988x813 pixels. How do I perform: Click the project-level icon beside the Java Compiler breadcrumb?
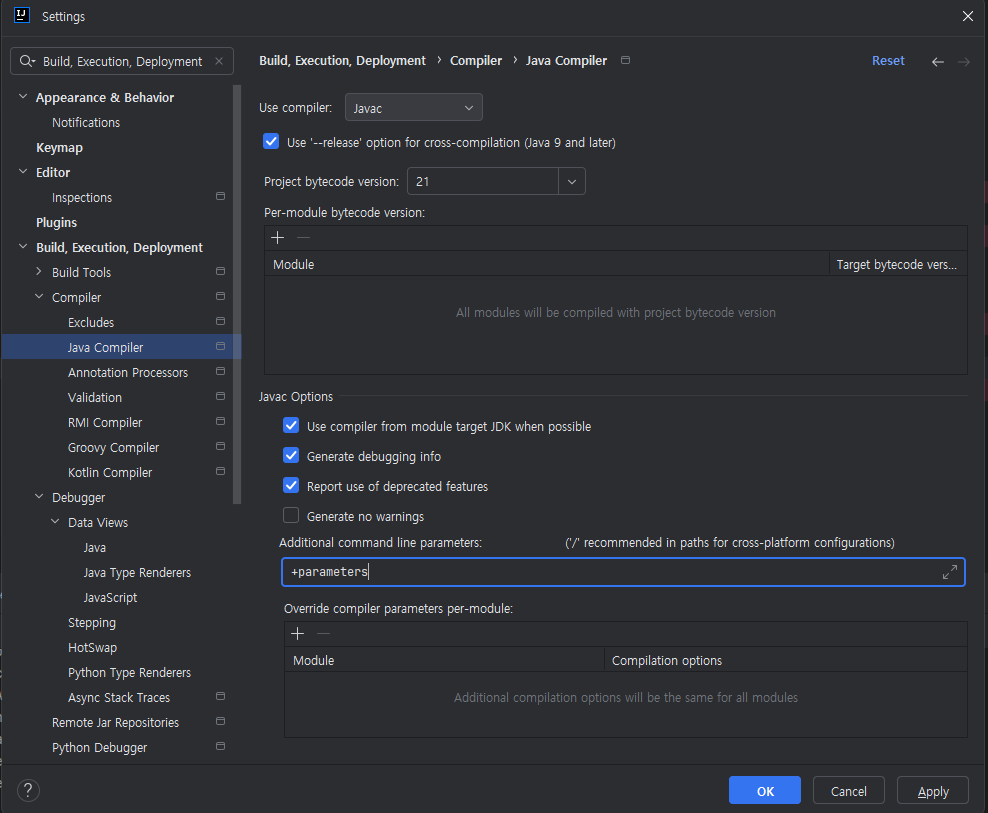coord(626,61)
